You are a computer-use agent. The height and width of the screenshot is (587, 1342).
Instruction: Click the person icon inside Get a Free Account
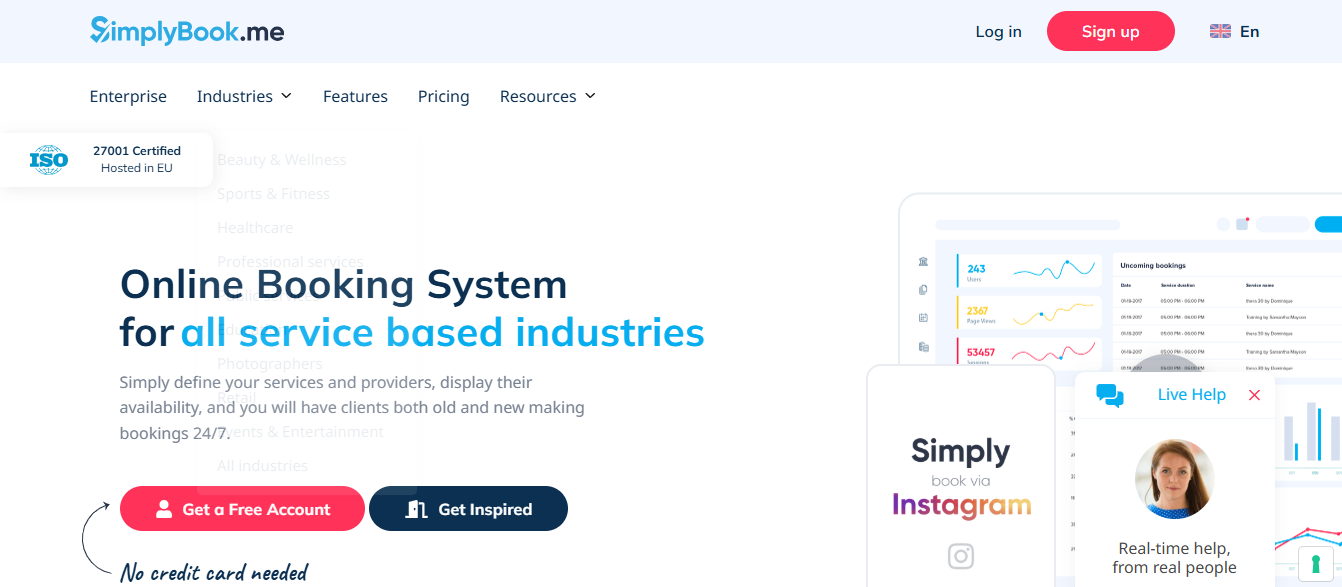[x=163, y=508]
